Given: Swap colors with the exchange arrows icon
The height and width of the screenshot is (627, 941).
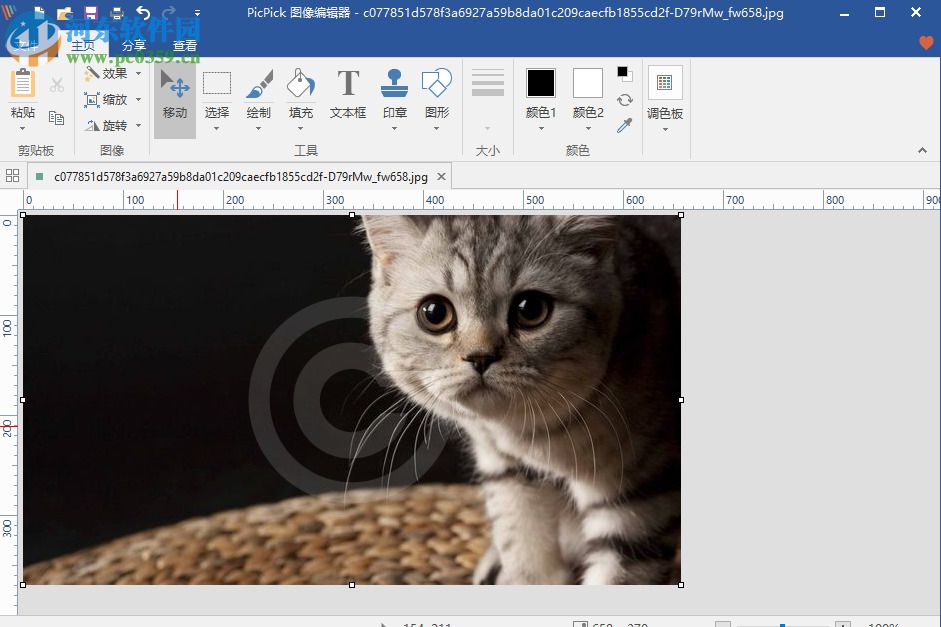Looking at the screenshot, I should click(x=625, y=100).
